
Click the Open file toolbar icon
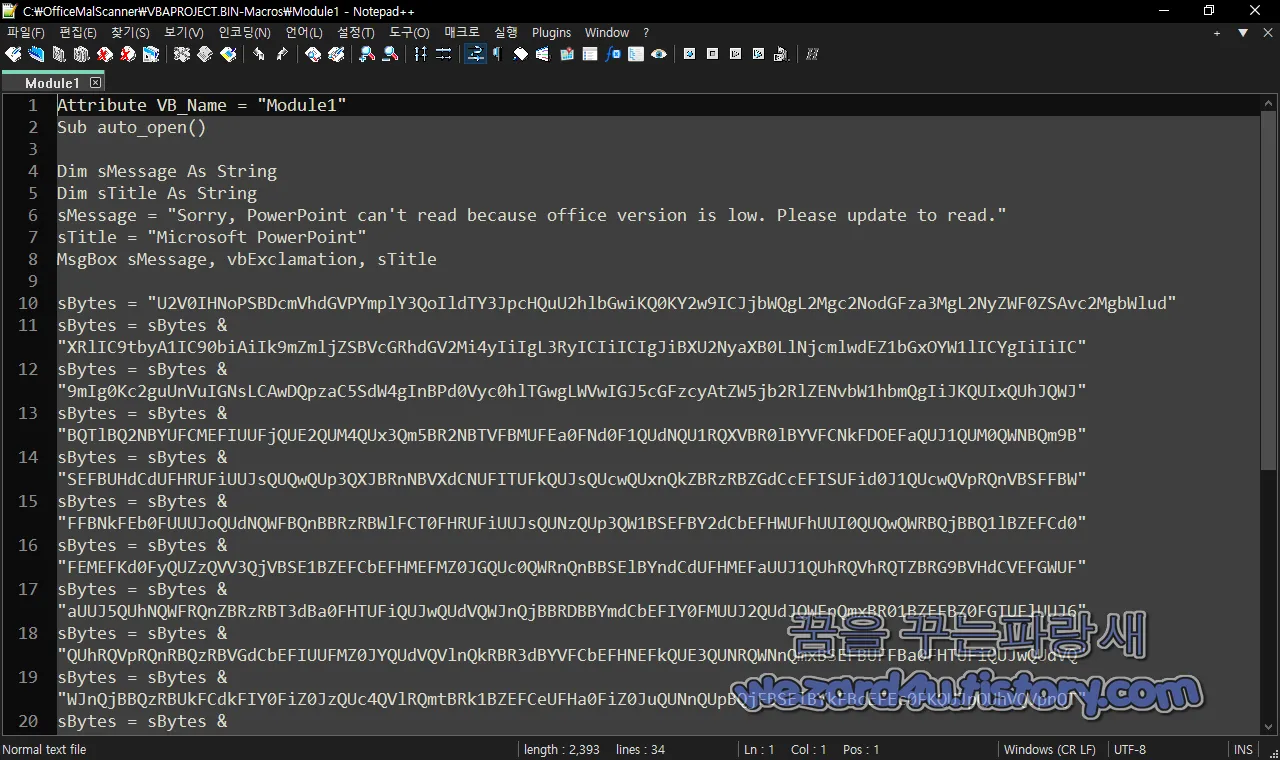tap(37, 54)
